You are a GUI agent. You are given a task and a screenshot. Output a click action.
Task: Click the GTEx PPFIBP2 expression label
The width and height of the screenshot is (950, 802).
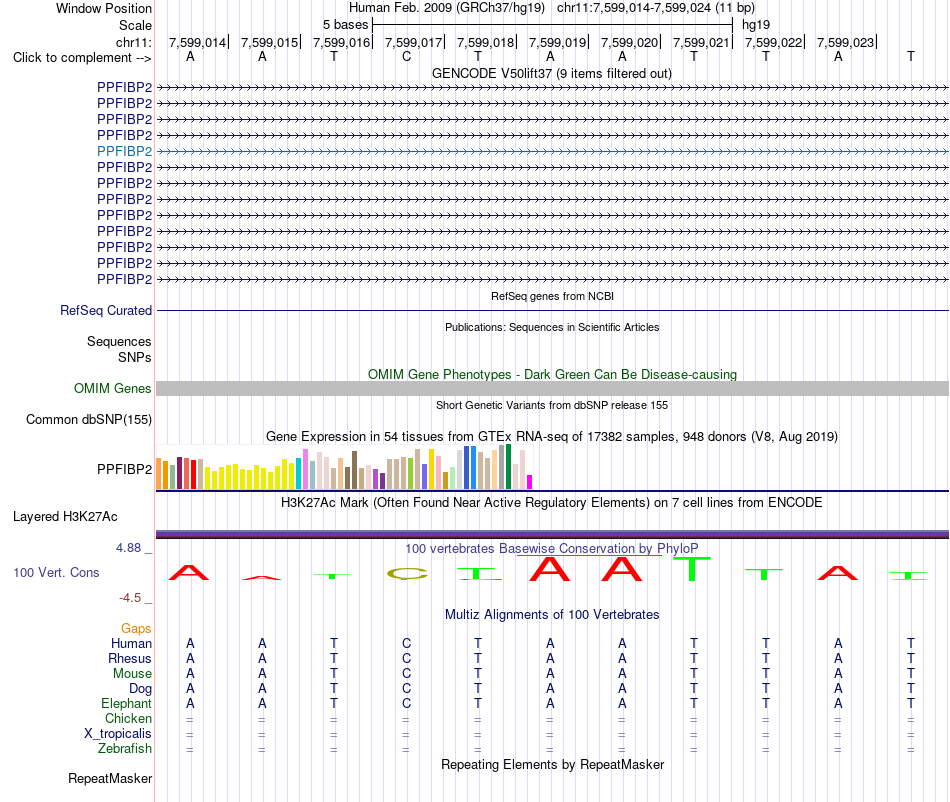pos(124,469)
